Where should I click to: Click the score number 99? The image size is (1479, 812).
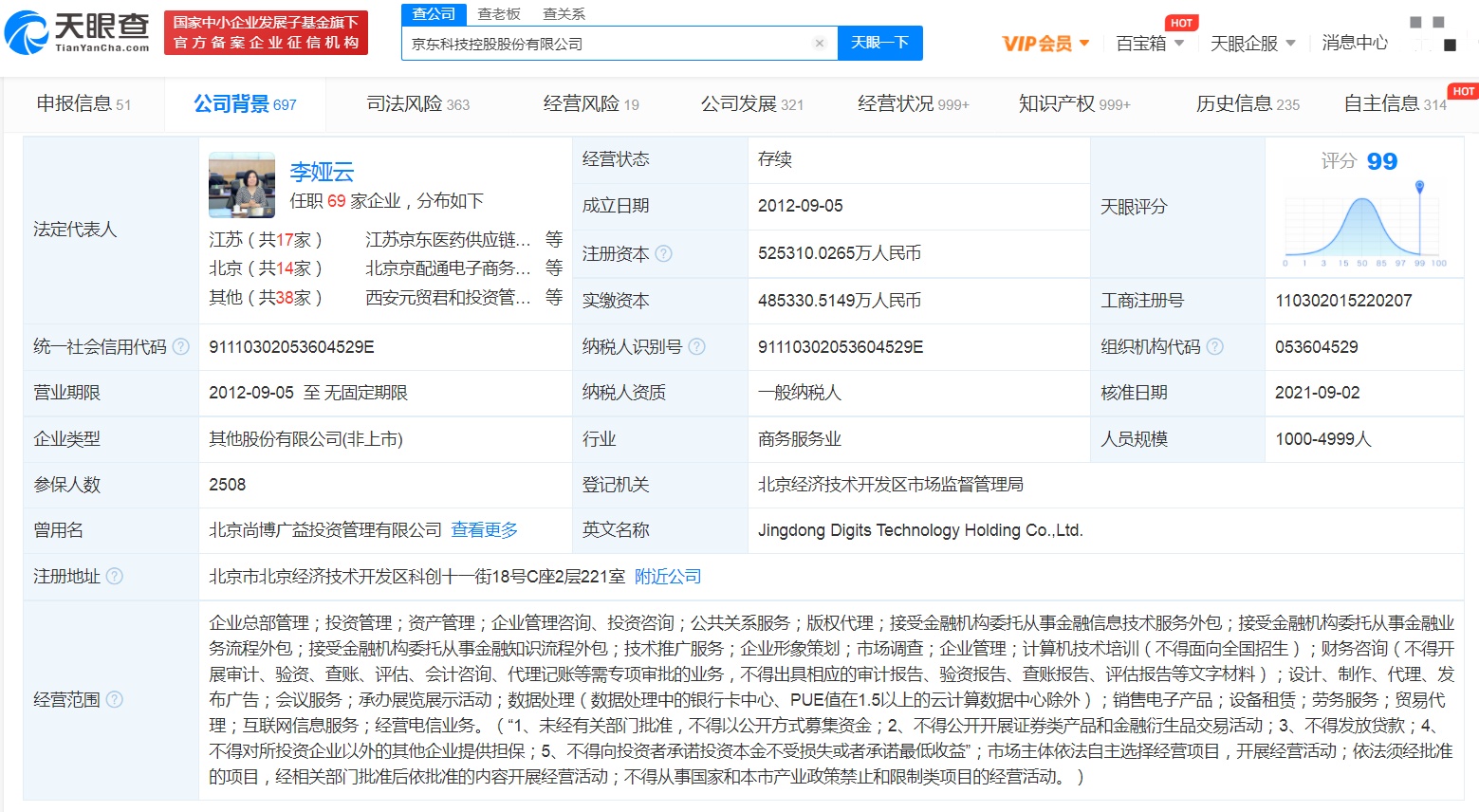click(x=1382, y=161)
